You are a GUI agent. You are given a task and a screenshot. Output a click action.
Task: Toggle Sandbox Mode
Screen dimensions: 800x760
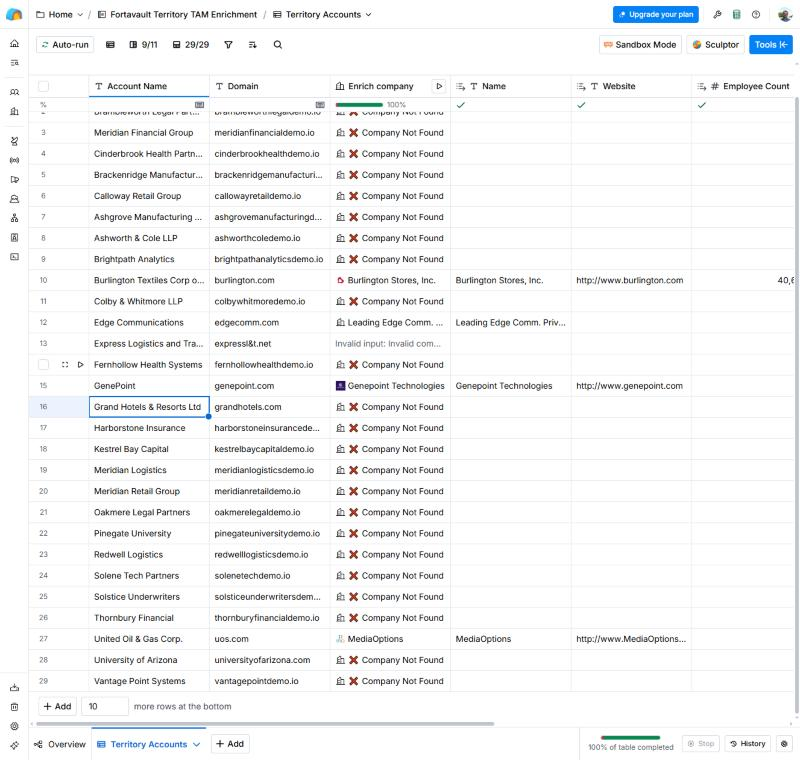pos(640,45)
